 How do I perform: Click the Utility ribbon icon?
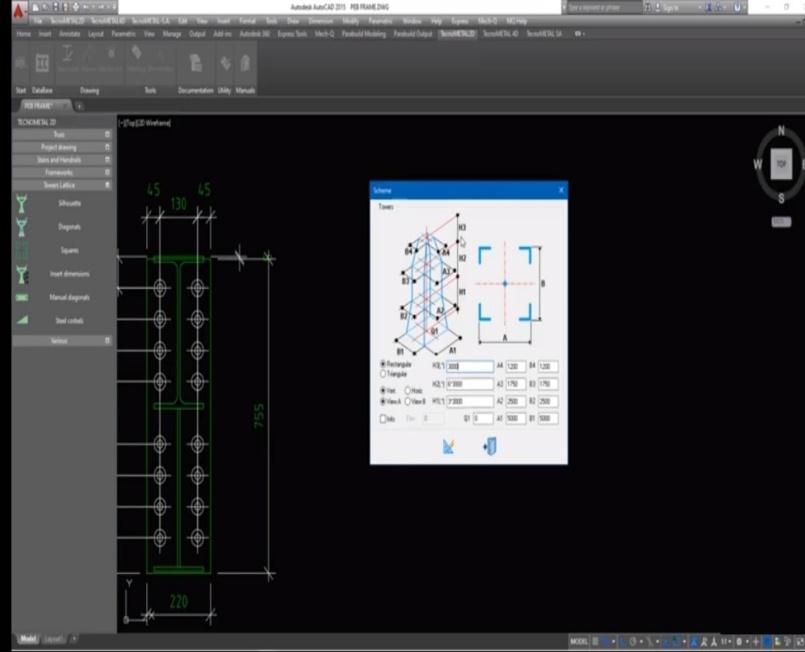(225, 64)
